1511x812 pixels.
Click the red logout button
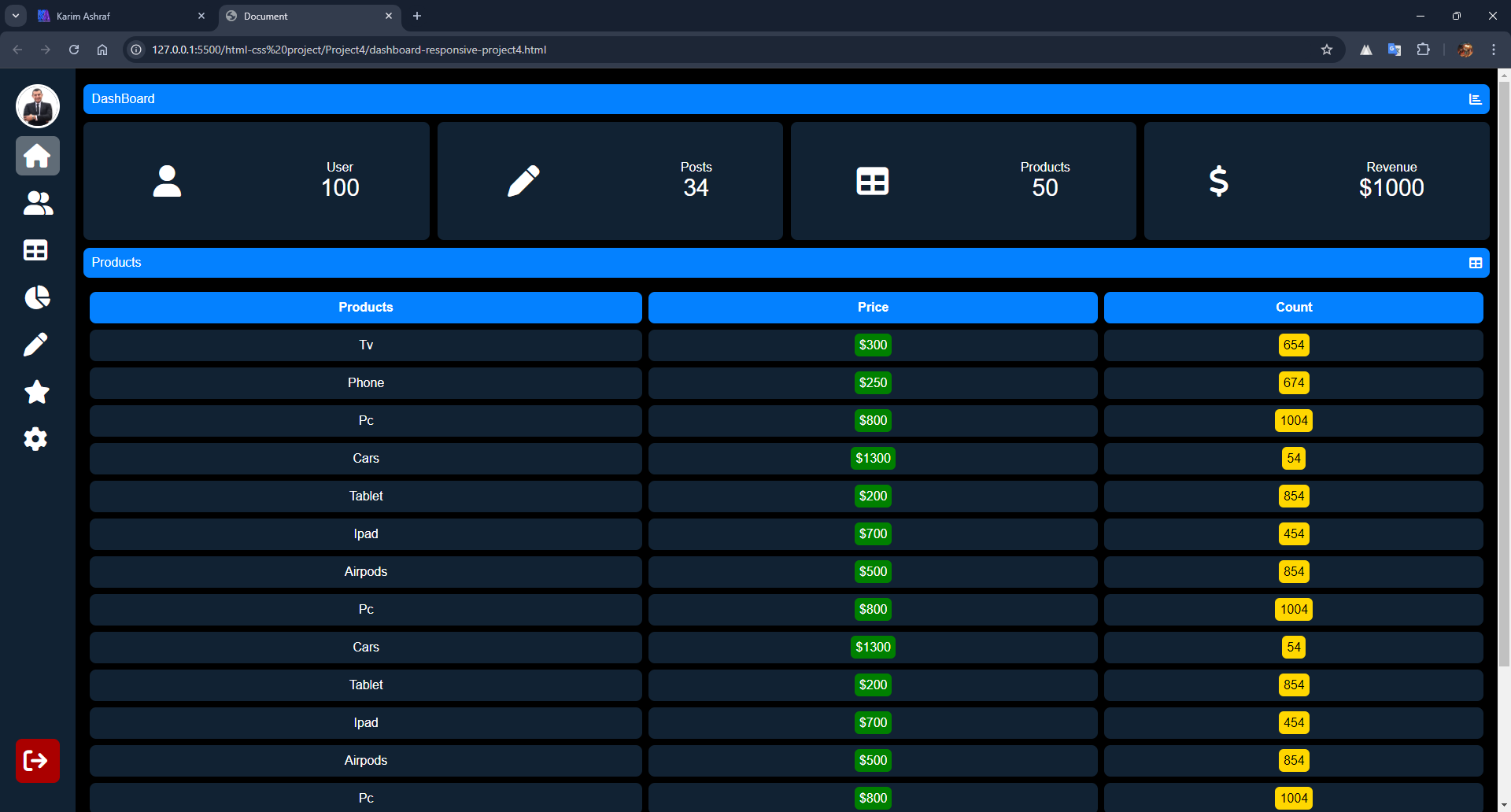(x=37, y=760)
